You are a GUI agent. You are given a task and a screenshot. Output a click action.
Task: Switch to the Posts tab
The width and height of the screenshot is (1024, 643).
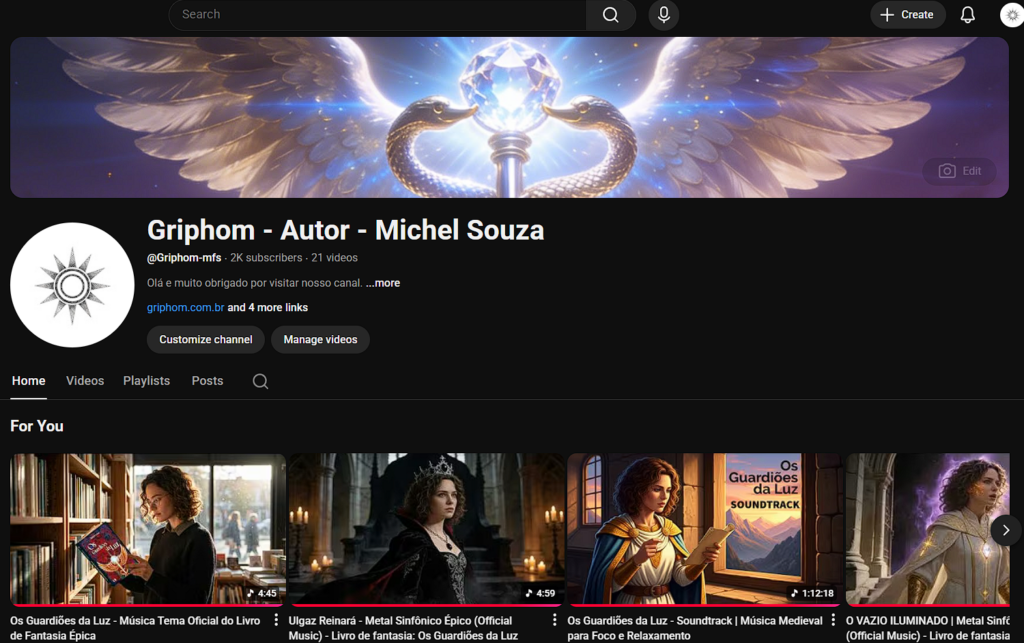[207, 381]
